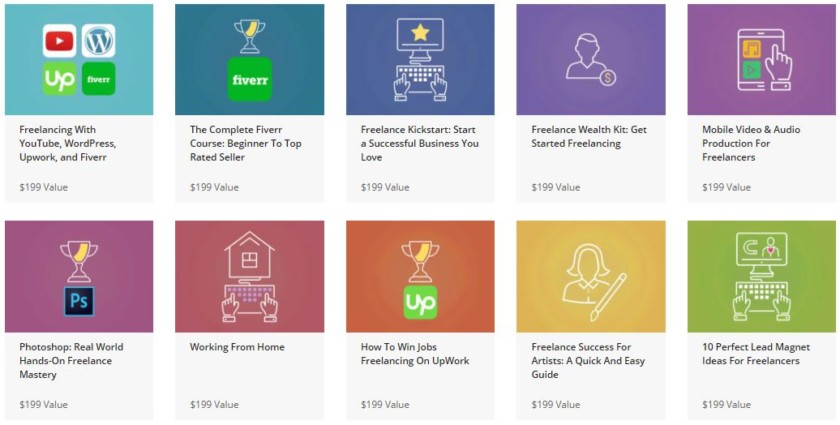Click the YouTube play icon

tap(58, 42)
